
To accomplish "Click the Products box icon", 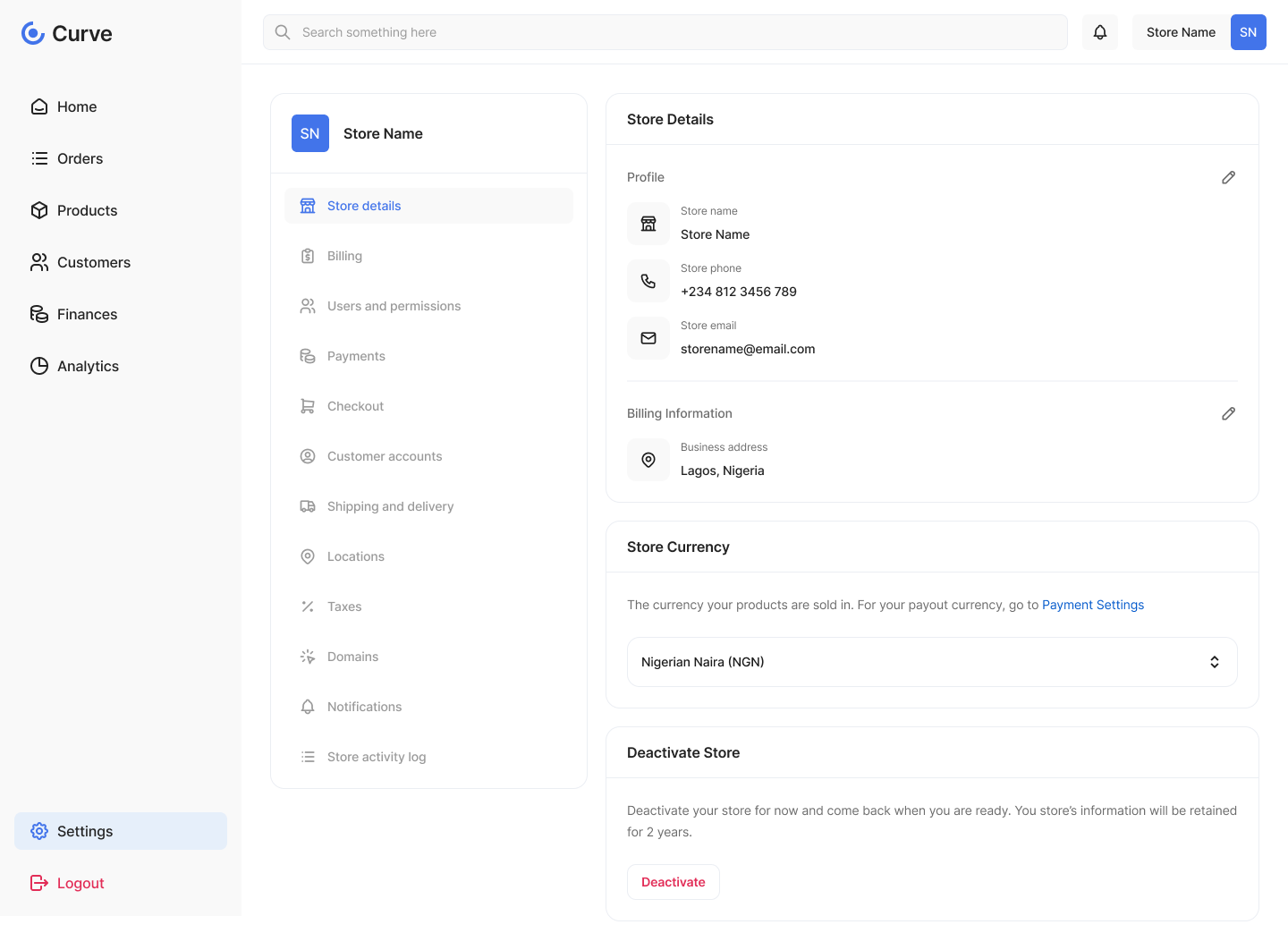I will 39,210.
